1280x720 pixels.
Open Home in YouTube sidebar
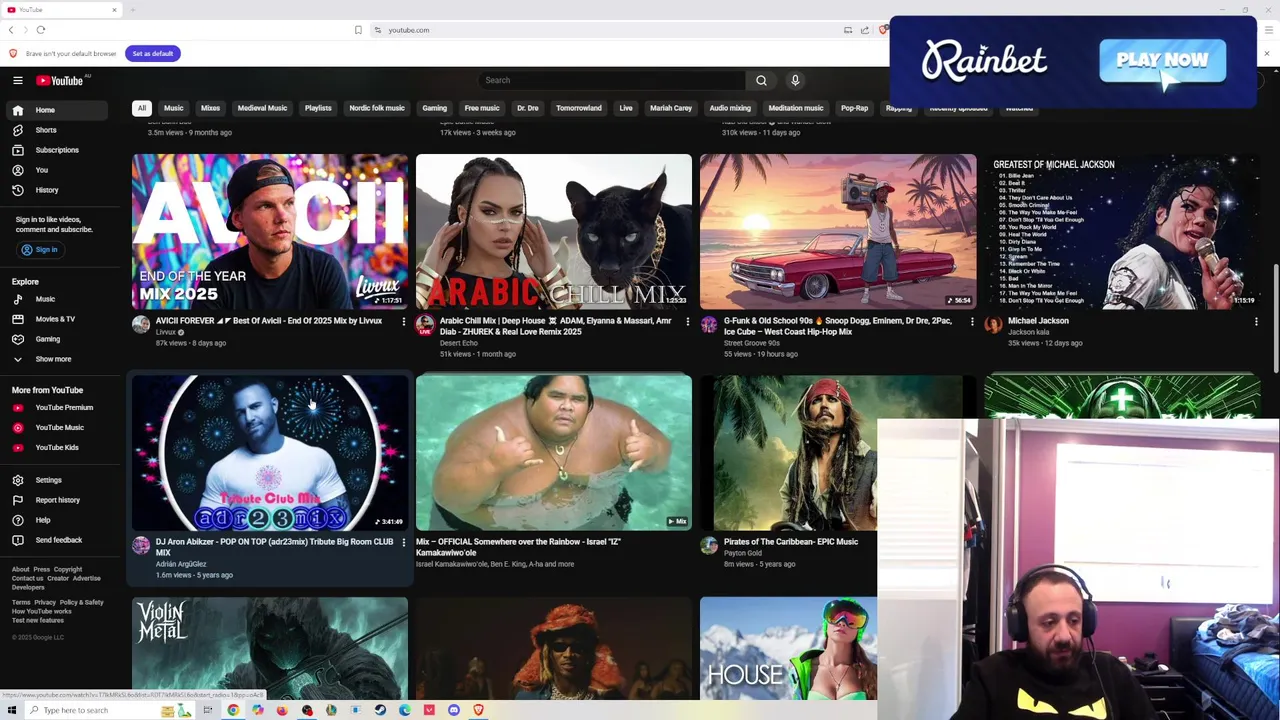(55, 110)
